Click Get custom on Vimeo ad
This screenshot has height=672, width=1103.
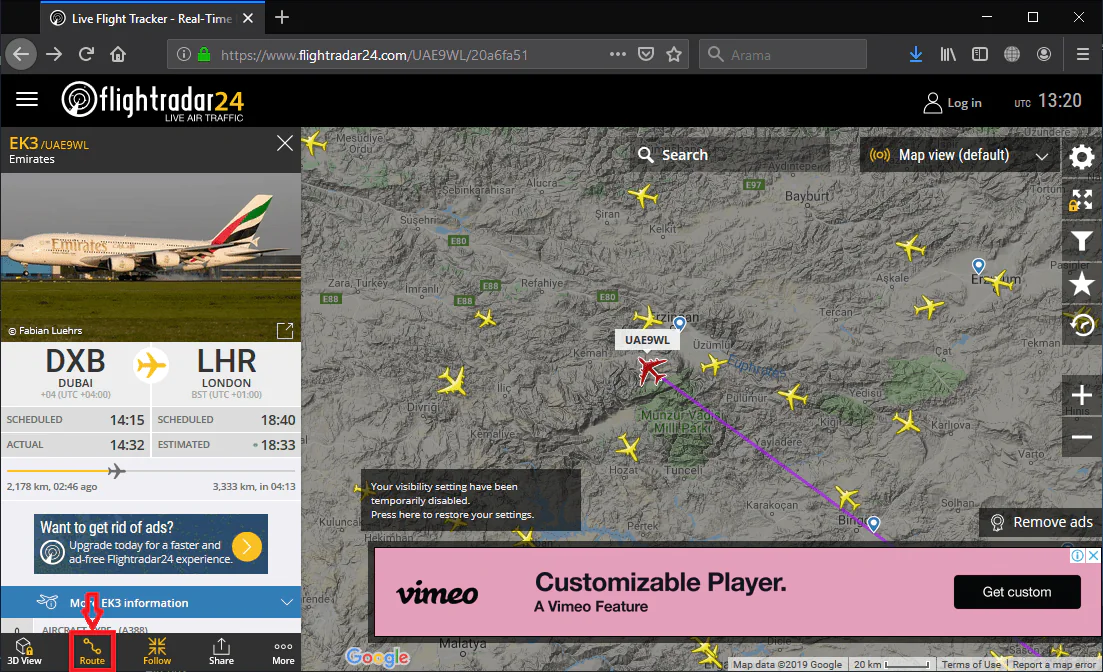[1016, 592]
